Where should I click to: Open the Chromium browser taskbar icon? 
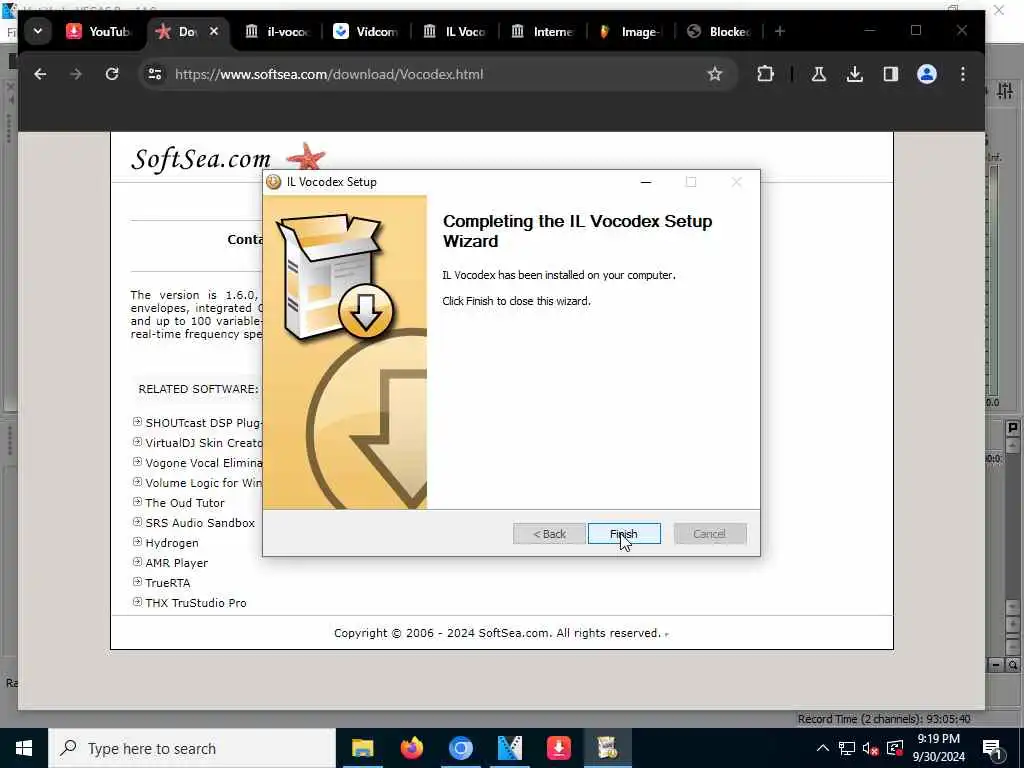[460, 748]
